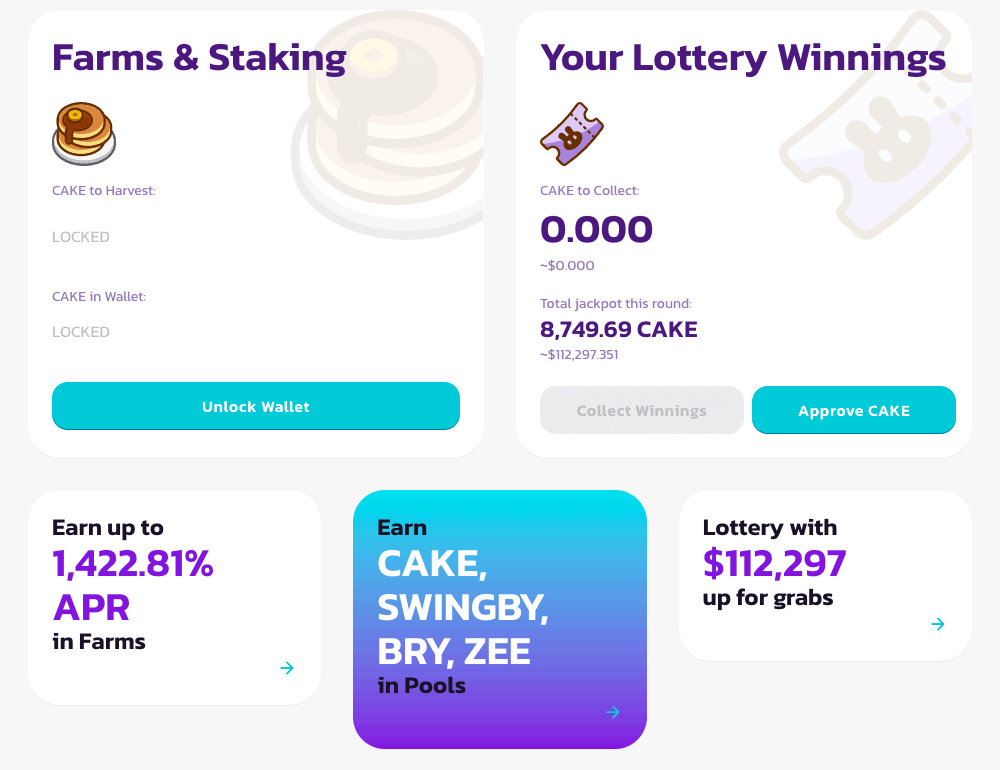Click the CAKE to Harvest label

pos(104,191)
